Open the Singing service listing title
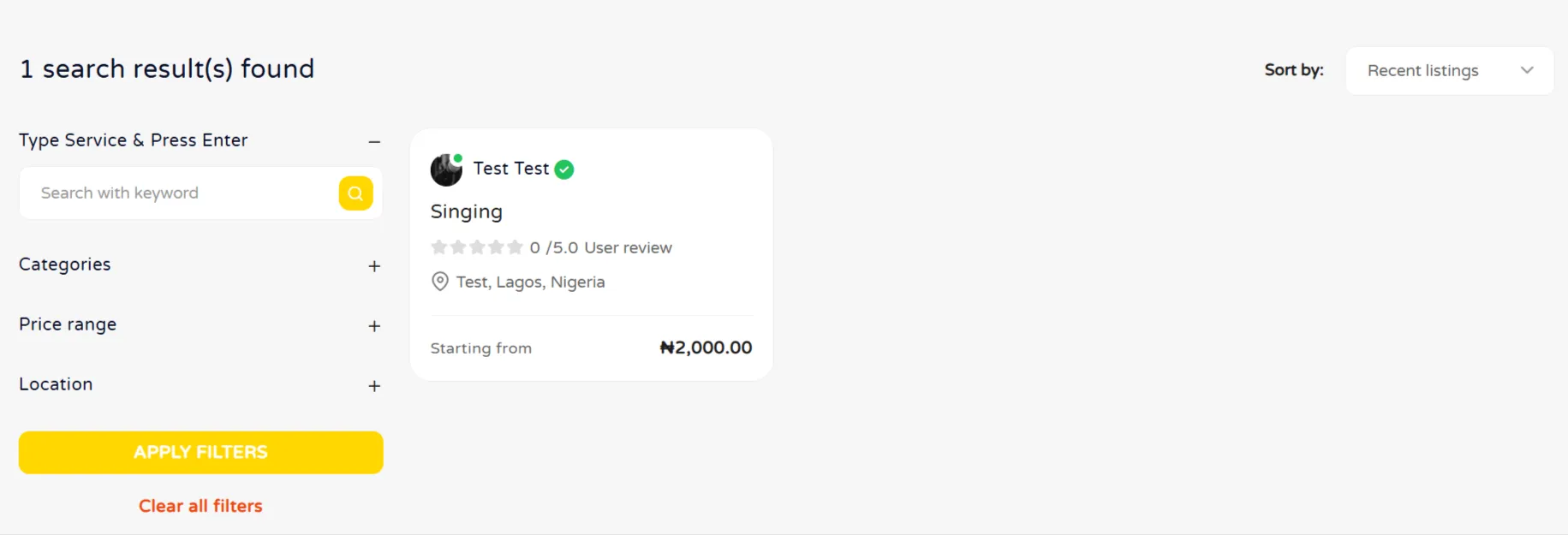 [x=467, y=211]
